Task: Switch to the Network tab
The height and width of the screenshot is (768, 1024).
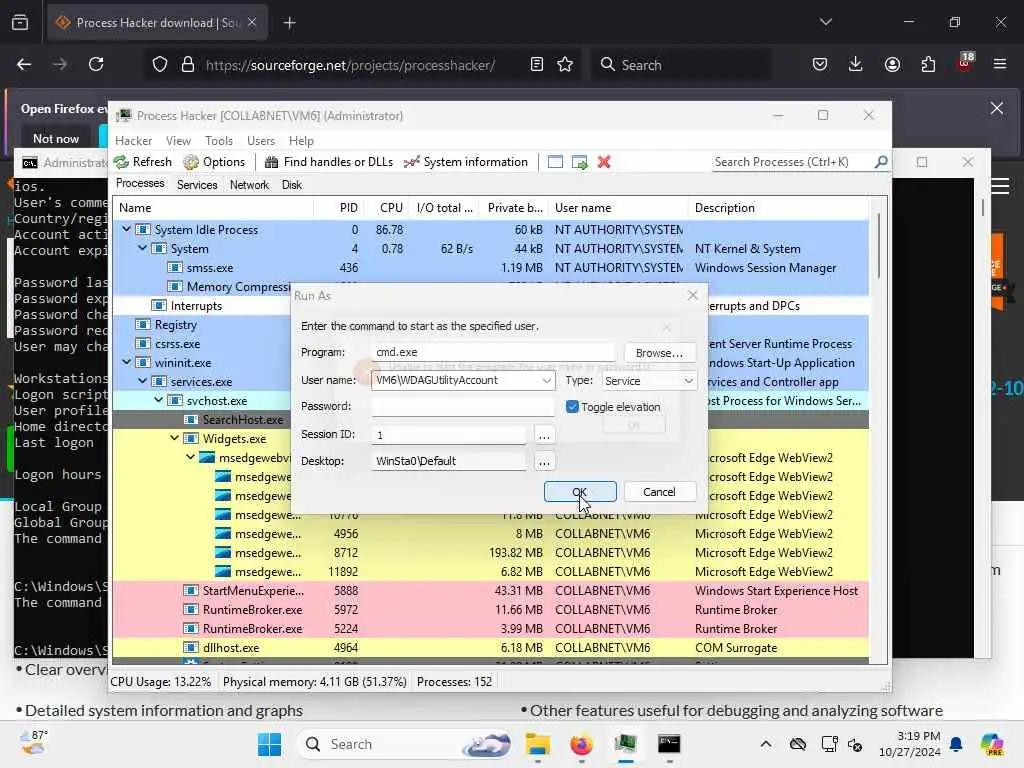Action: point(249,185)
